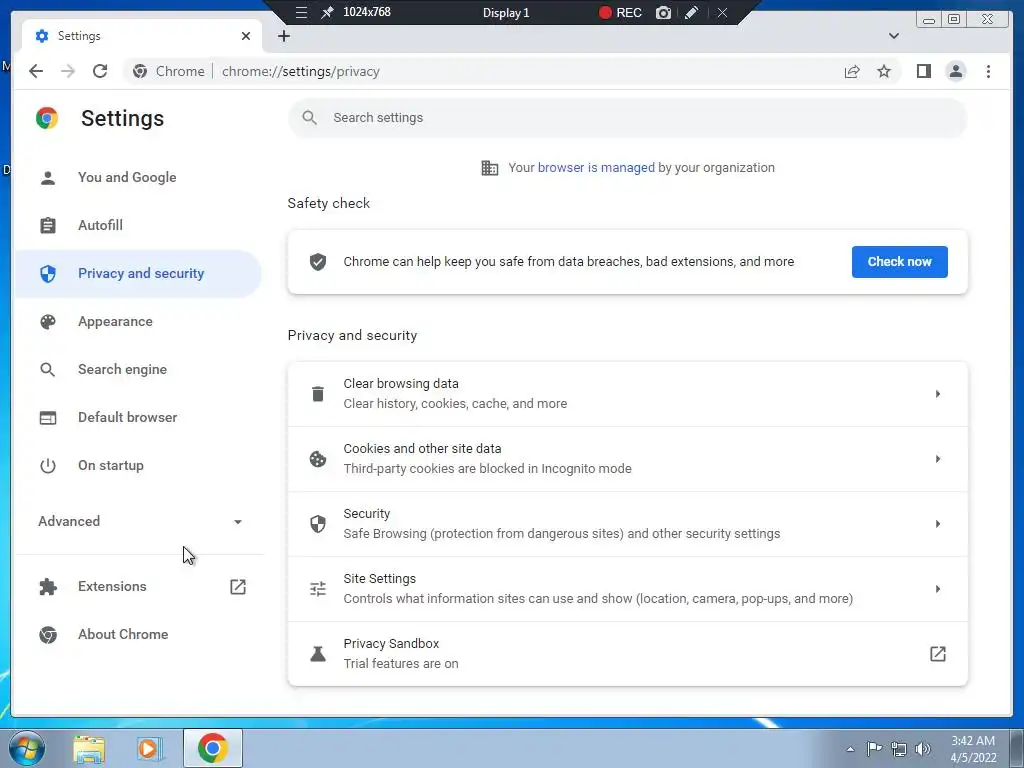Open the recording toolbar hamburger menu
1024x768 pixels.
point(301,12)
